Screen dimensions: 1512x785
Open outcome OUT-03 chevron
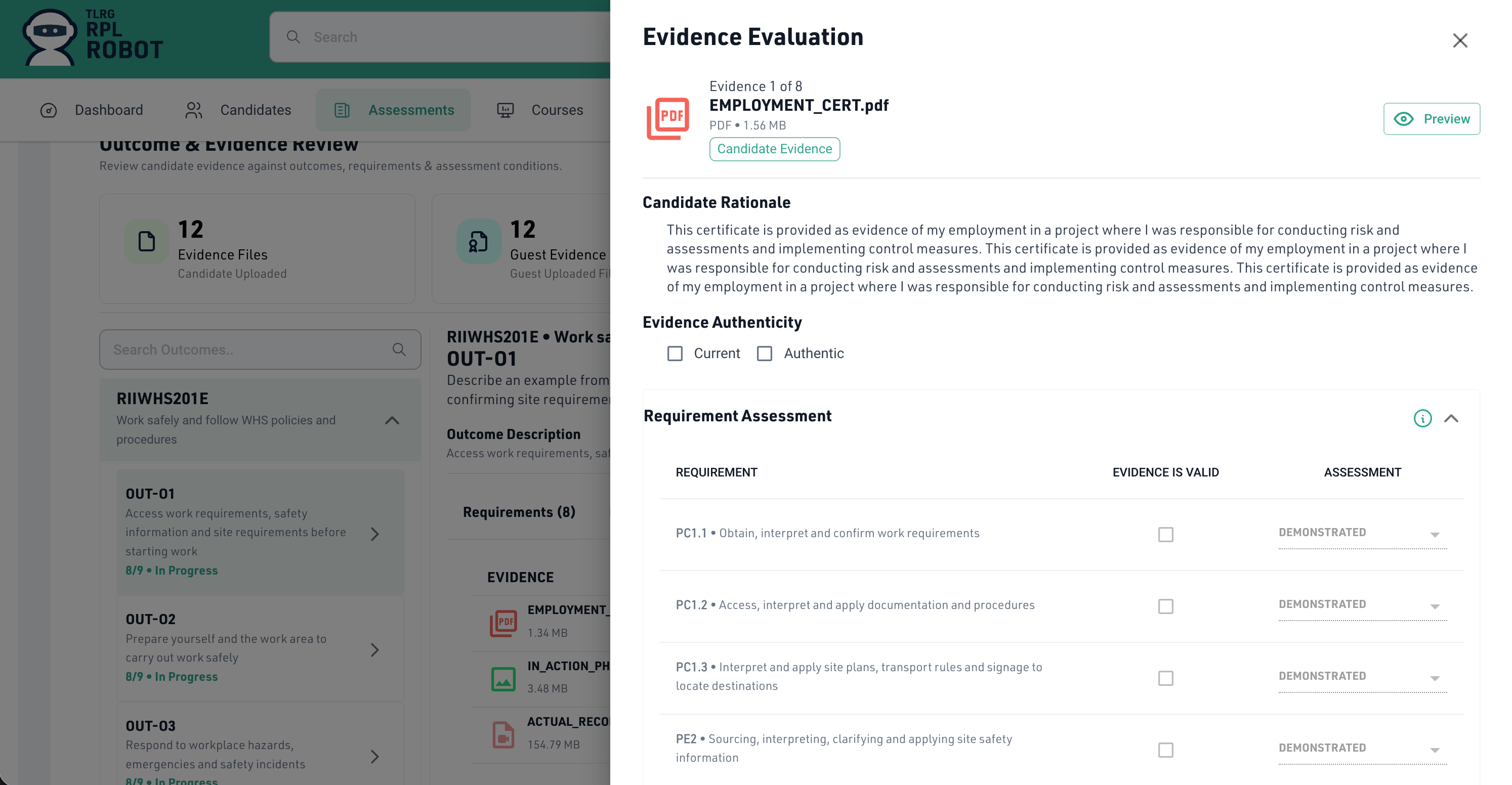tap(375, 757)
